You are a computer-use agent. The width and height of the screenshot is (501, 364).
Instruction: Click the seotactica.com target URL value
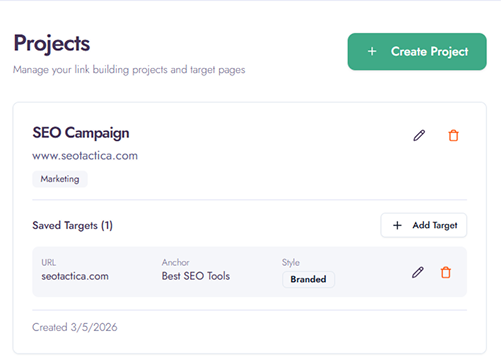click(75, 276)
